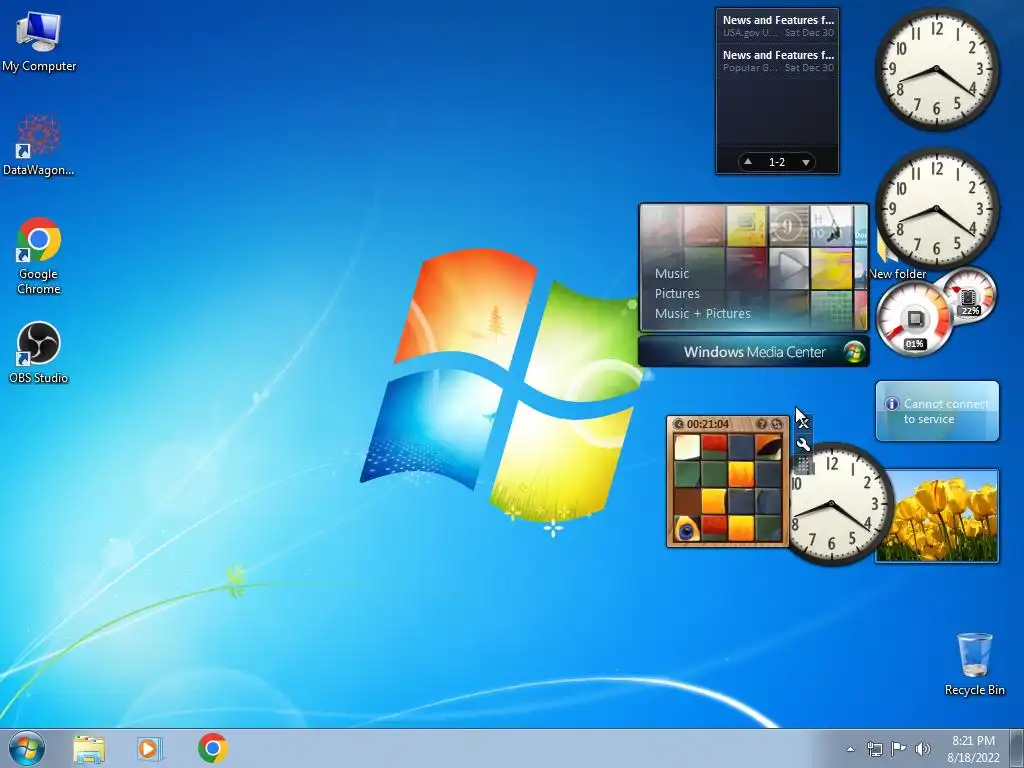
Task: Open the Windows Start orb
Action: tap(27, 748)
